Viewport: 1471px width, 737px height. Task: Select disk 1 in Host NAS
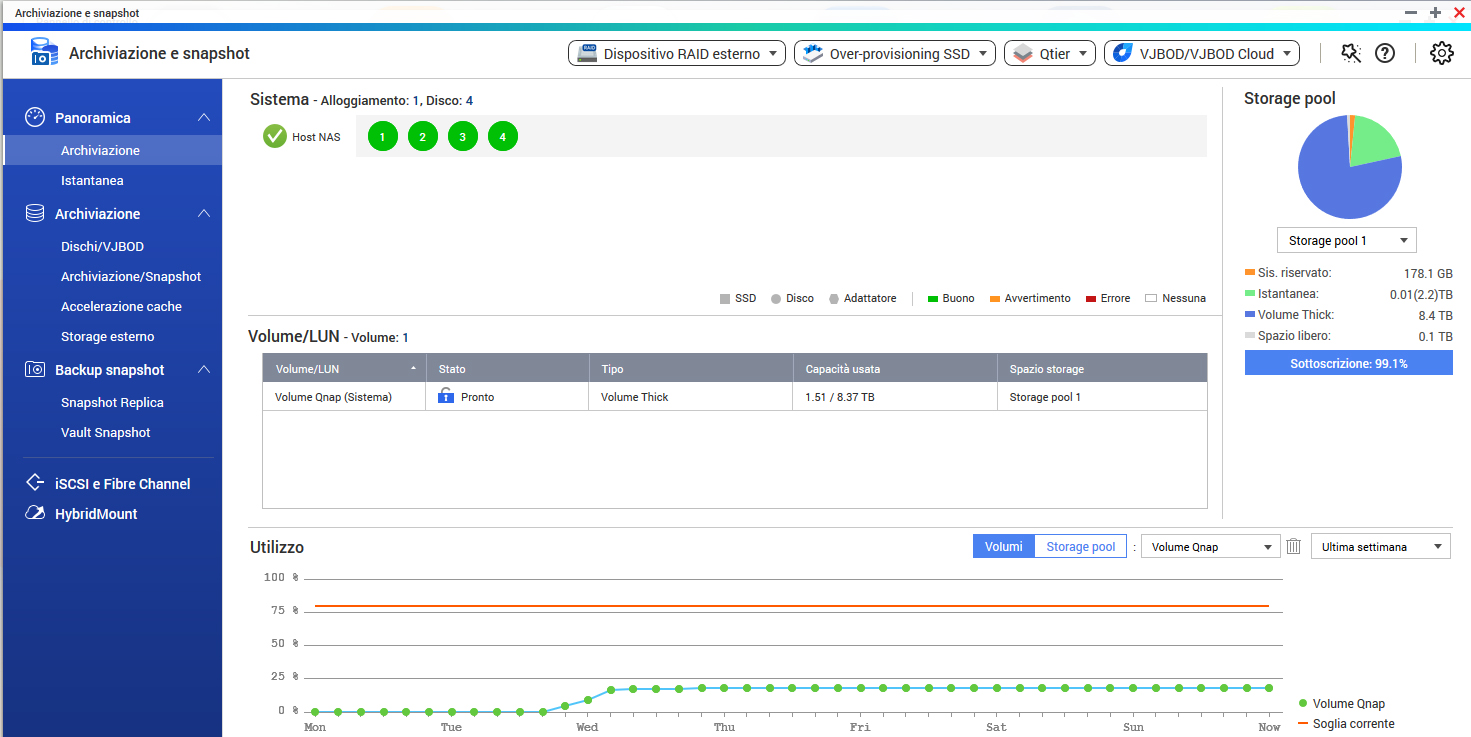point(382,137)
